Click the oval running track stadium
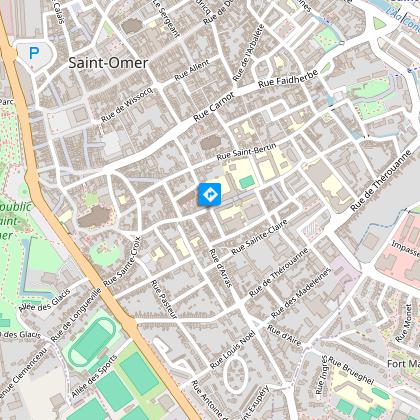This screenshot has height=420, width=420. 92,342
